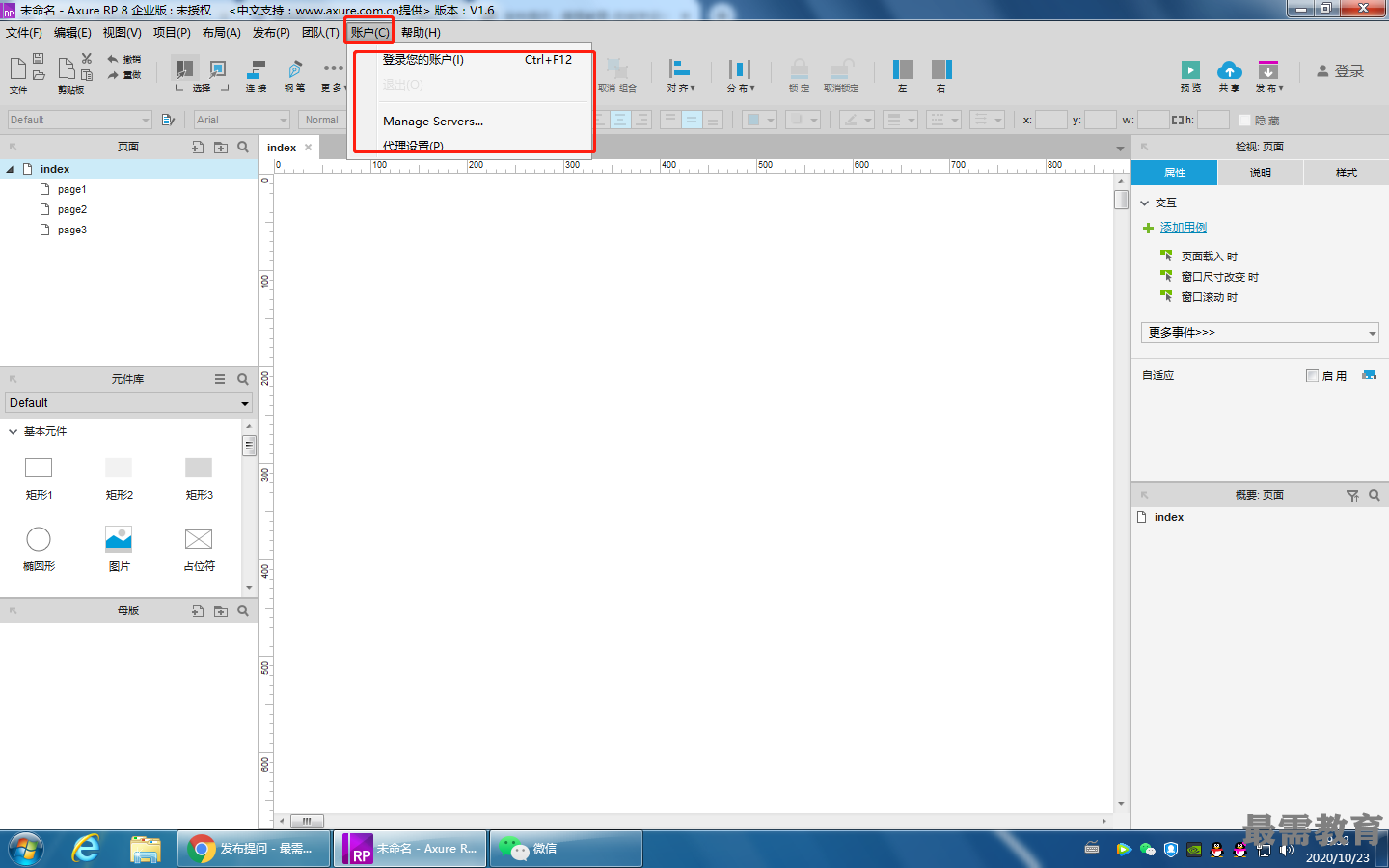Click the scissors Cut icon
Screen dimensions: 1389x868
(87, 59)
